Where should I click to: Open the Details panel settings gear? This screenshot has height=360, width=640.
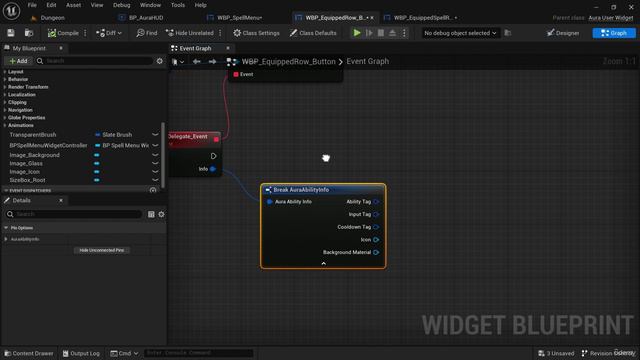click(161, 214)
